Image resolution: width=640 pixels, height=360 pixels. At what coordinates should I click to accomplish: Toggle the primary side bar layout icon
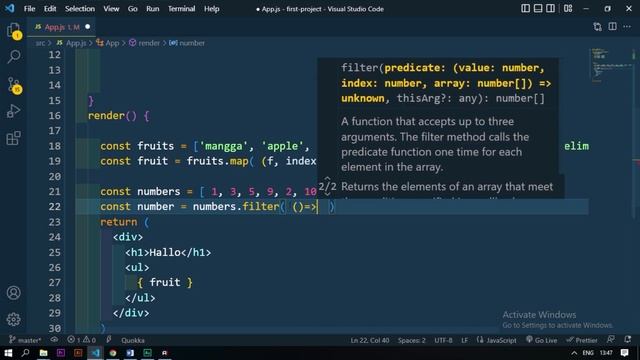coord(525,9)
